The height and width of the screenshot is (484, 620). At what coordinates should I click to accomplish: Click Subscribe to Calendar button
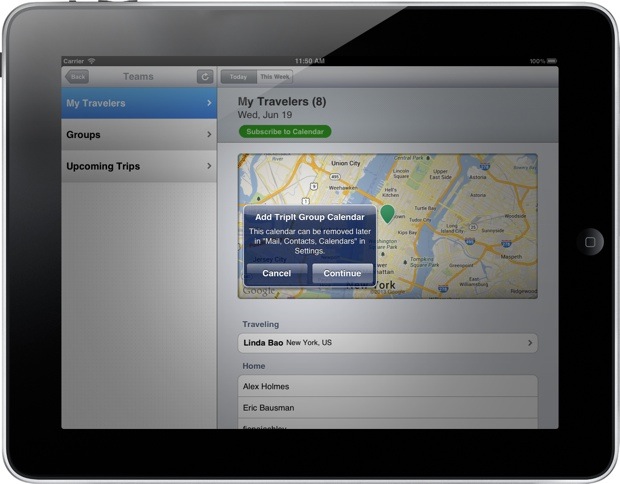tap(285, 132)
